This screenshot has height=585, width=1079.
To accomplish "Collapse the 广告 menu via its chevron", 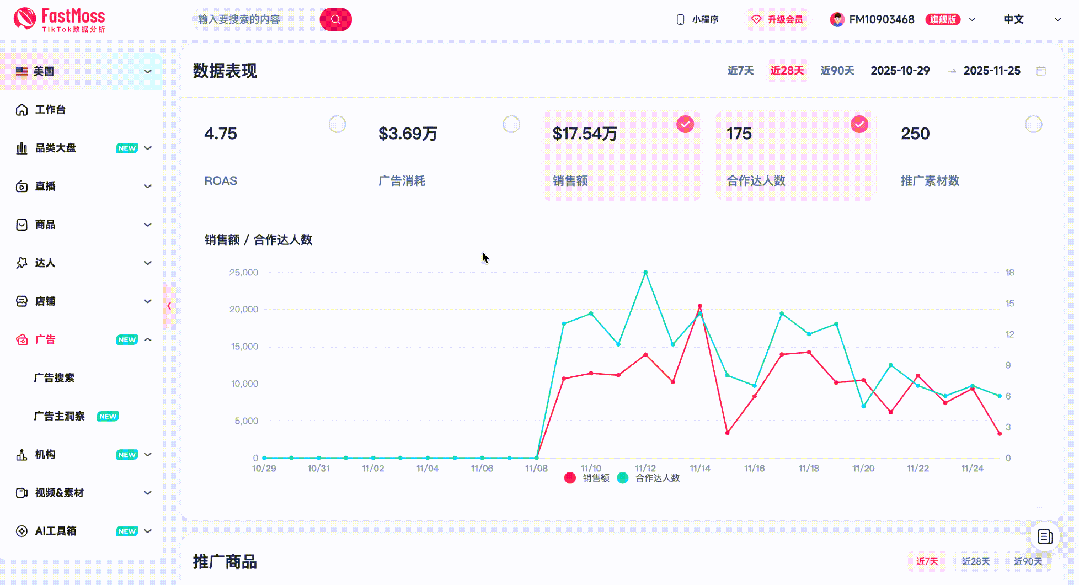I will (x=148, y=339).
